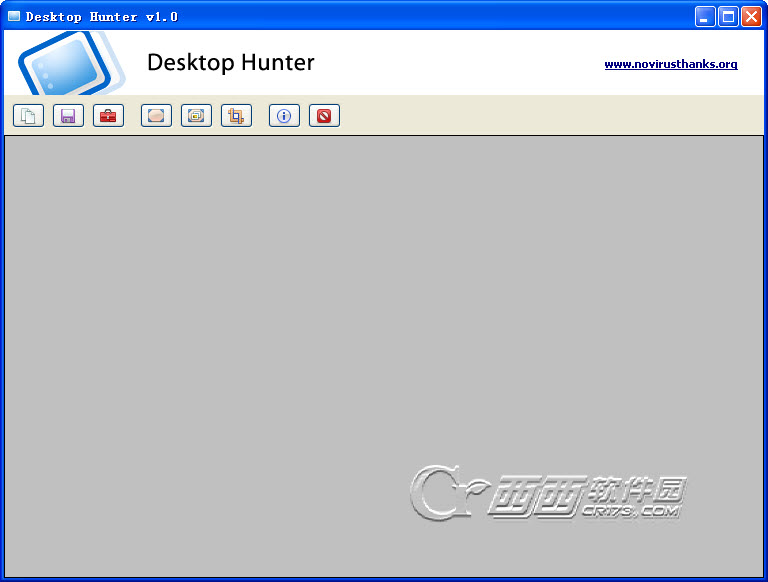The height and width of the screenshot is (582, 768).
Task: Open the red toolbox settings icon
Action: pos(108,116)
